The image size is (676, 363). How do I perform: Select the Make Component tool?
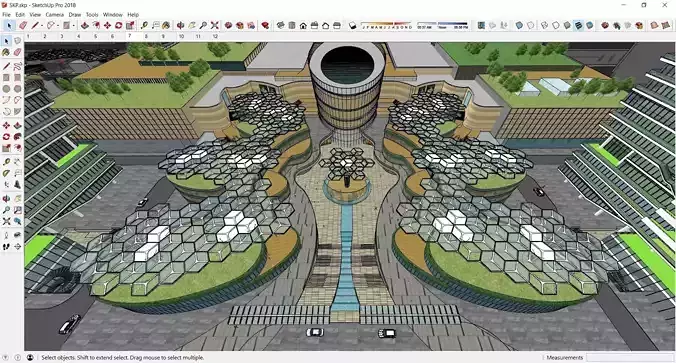click(x=17, y=41)
